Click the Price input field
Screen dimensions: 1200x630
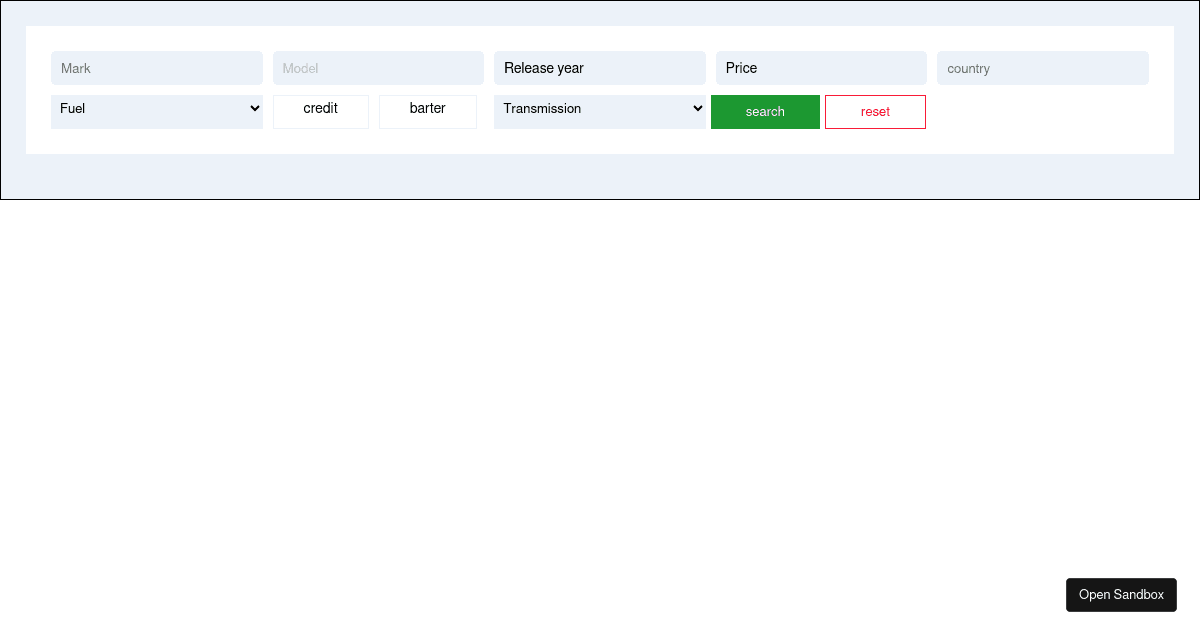pyautogui.click(x=821, y=67)
